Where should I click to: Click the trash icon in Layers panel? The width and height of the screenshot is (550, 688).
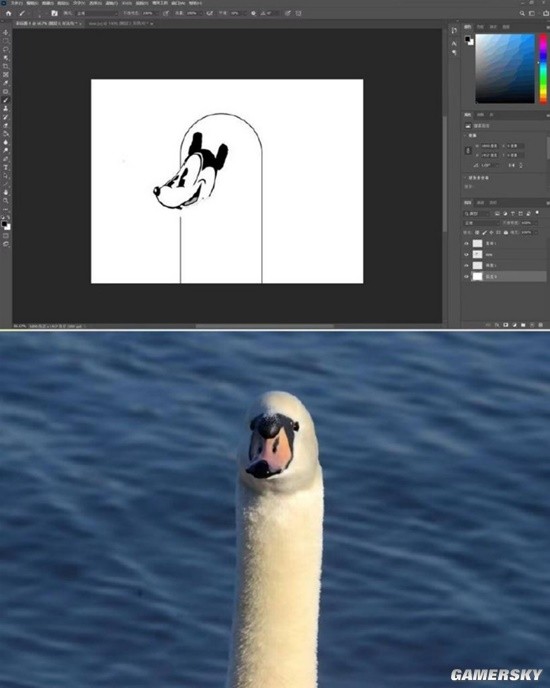541,325
